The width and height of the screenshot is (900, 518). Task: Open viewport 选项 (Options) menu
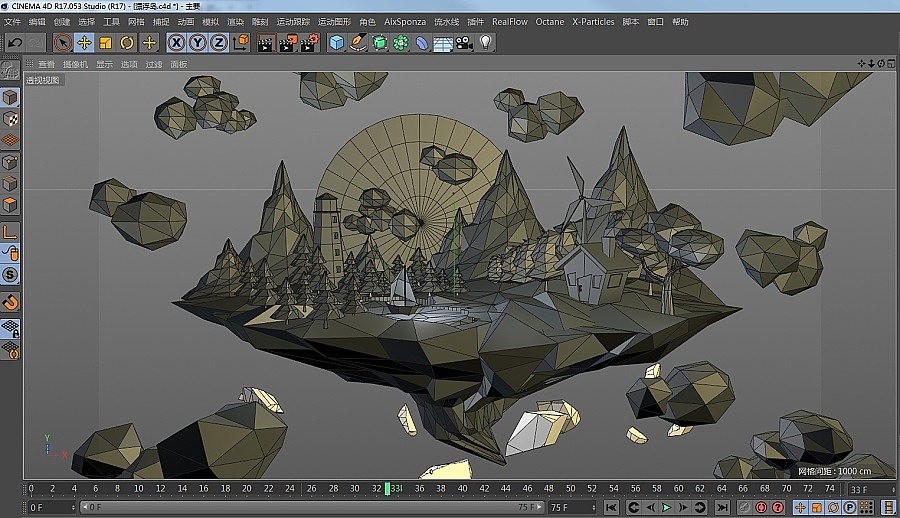click(x=129, y=64)
